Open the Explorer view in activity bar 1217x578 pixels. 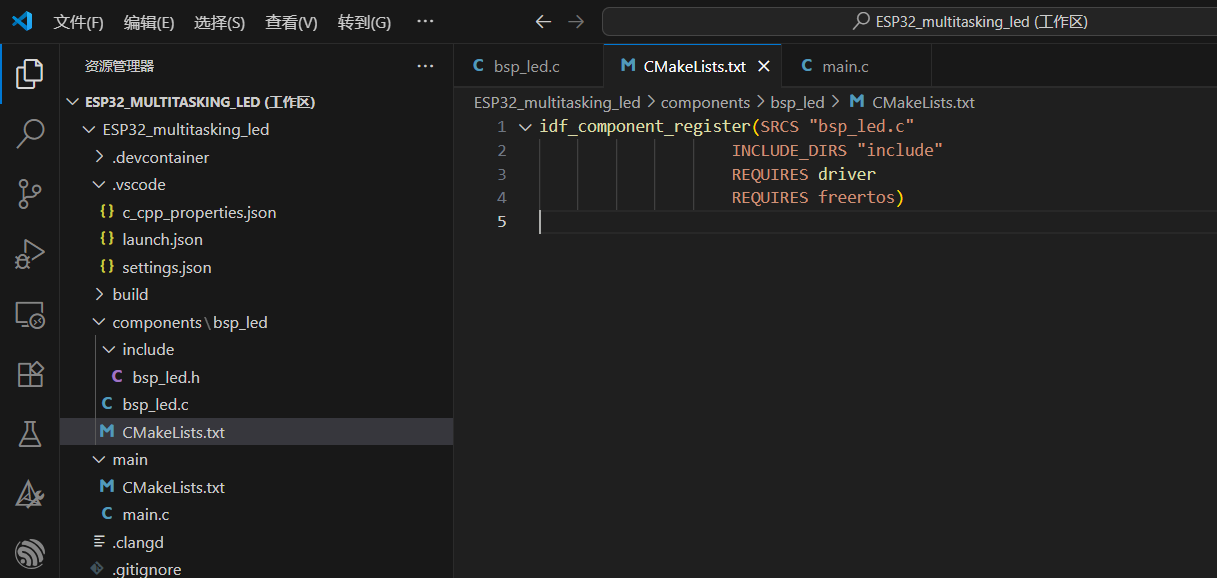30,73
